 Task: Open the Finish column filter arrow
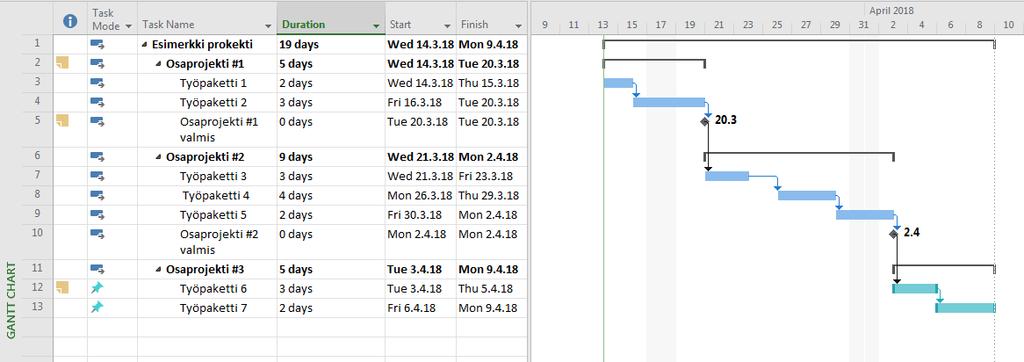519,26
